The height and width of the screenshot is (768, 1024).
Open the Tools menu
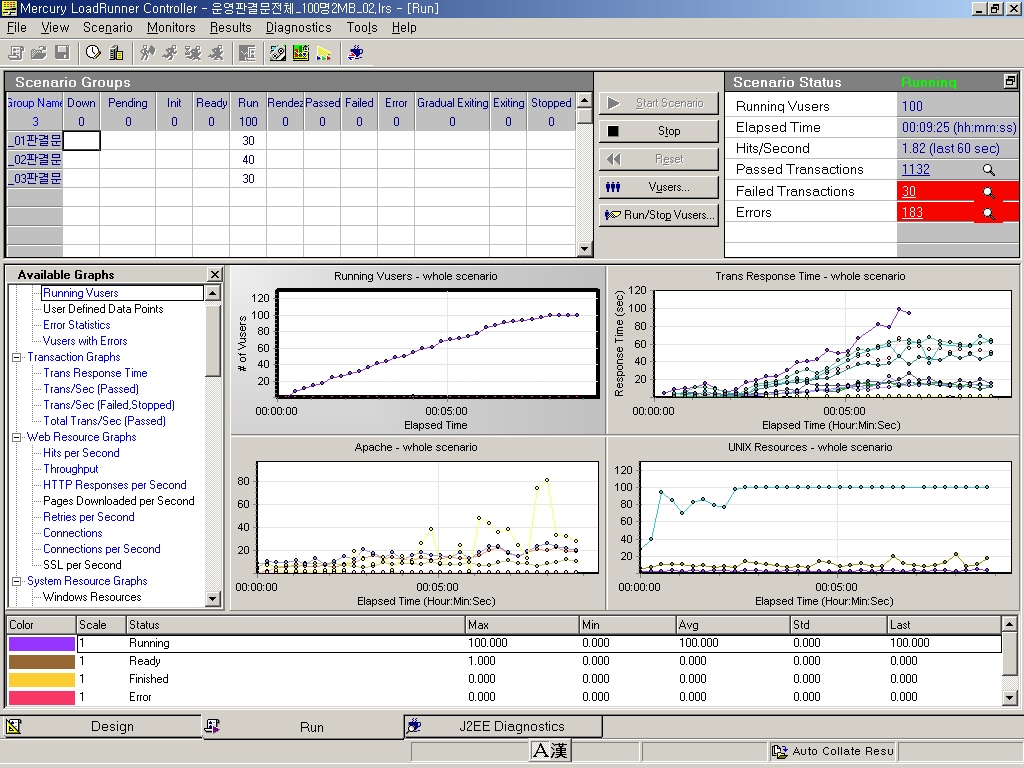362,27
